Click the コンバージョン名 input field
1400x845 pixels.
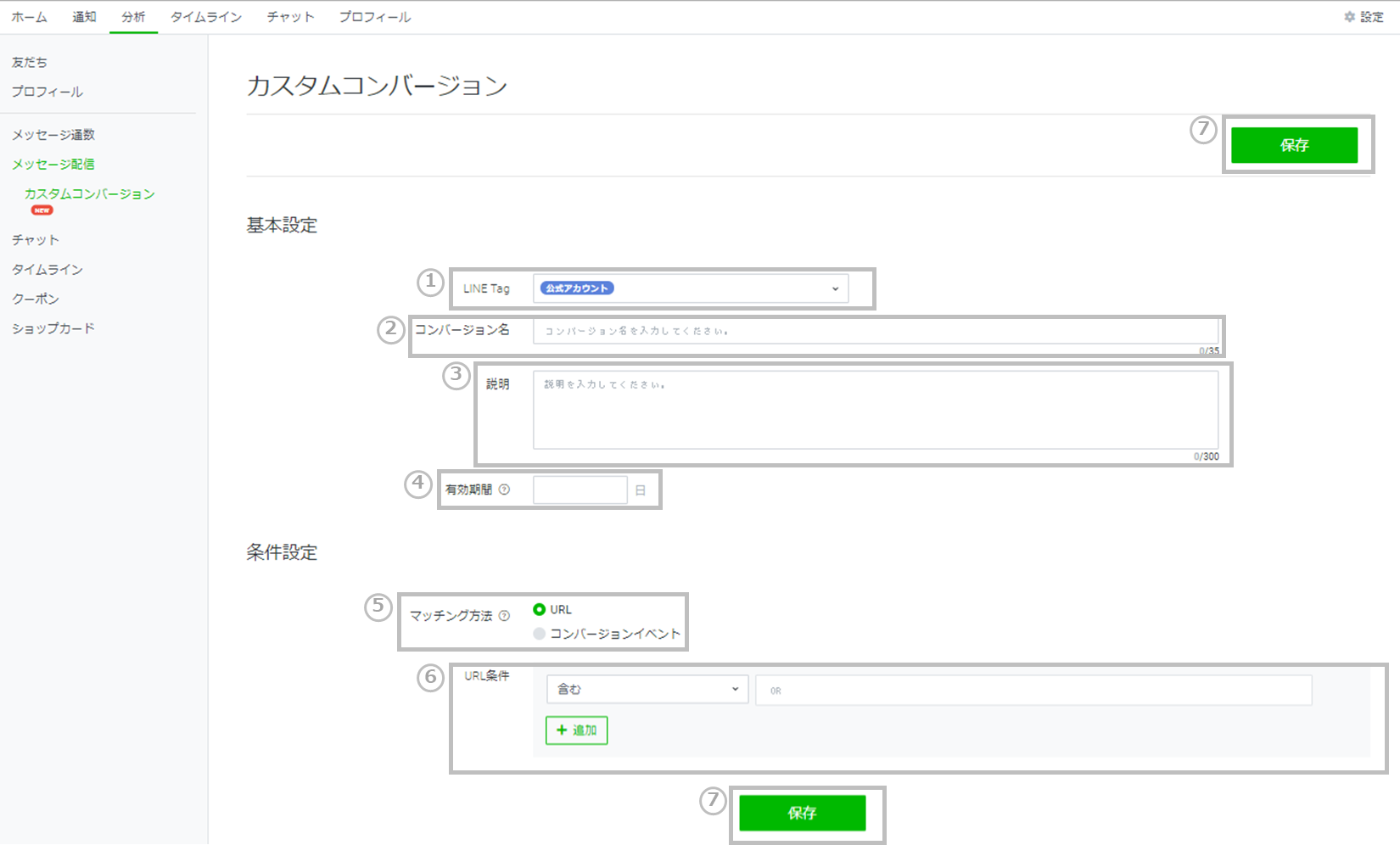(x=874, y=331)
